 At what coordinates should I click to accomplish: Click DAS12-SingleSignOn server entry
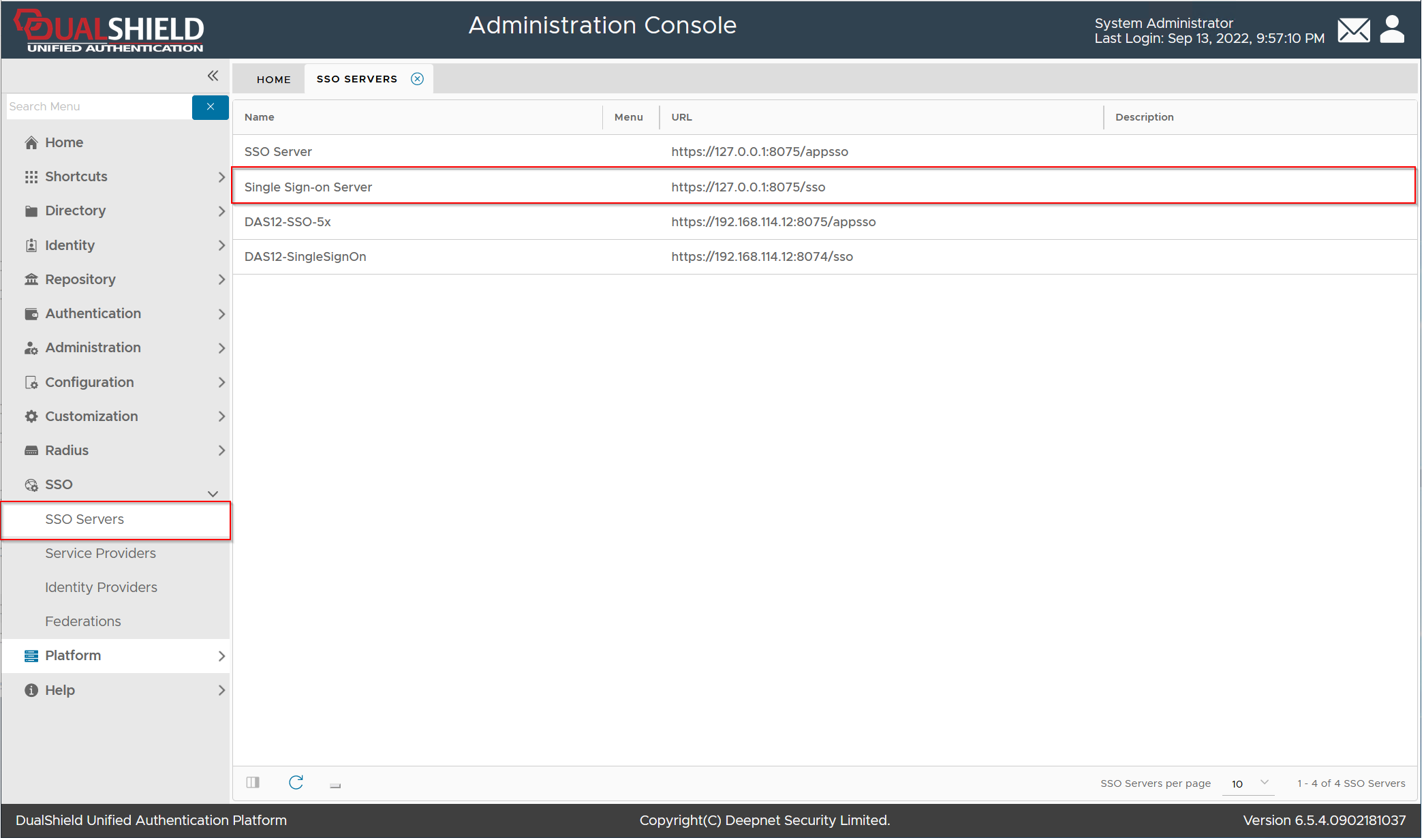click(x=305, y=257)
